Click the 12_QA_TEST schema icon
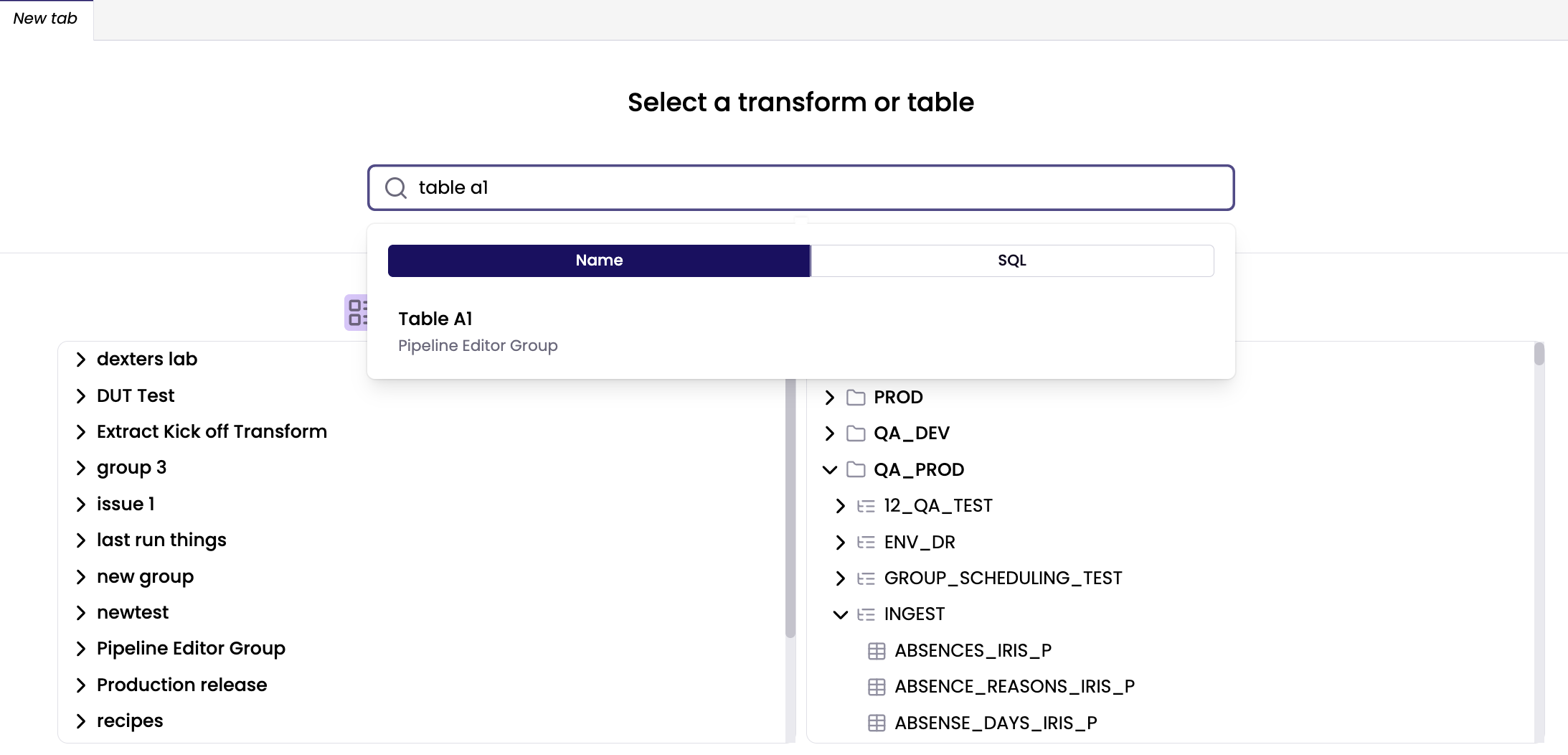The width and height of the screenshot is (1568, 755). click(x=866, y=506)
